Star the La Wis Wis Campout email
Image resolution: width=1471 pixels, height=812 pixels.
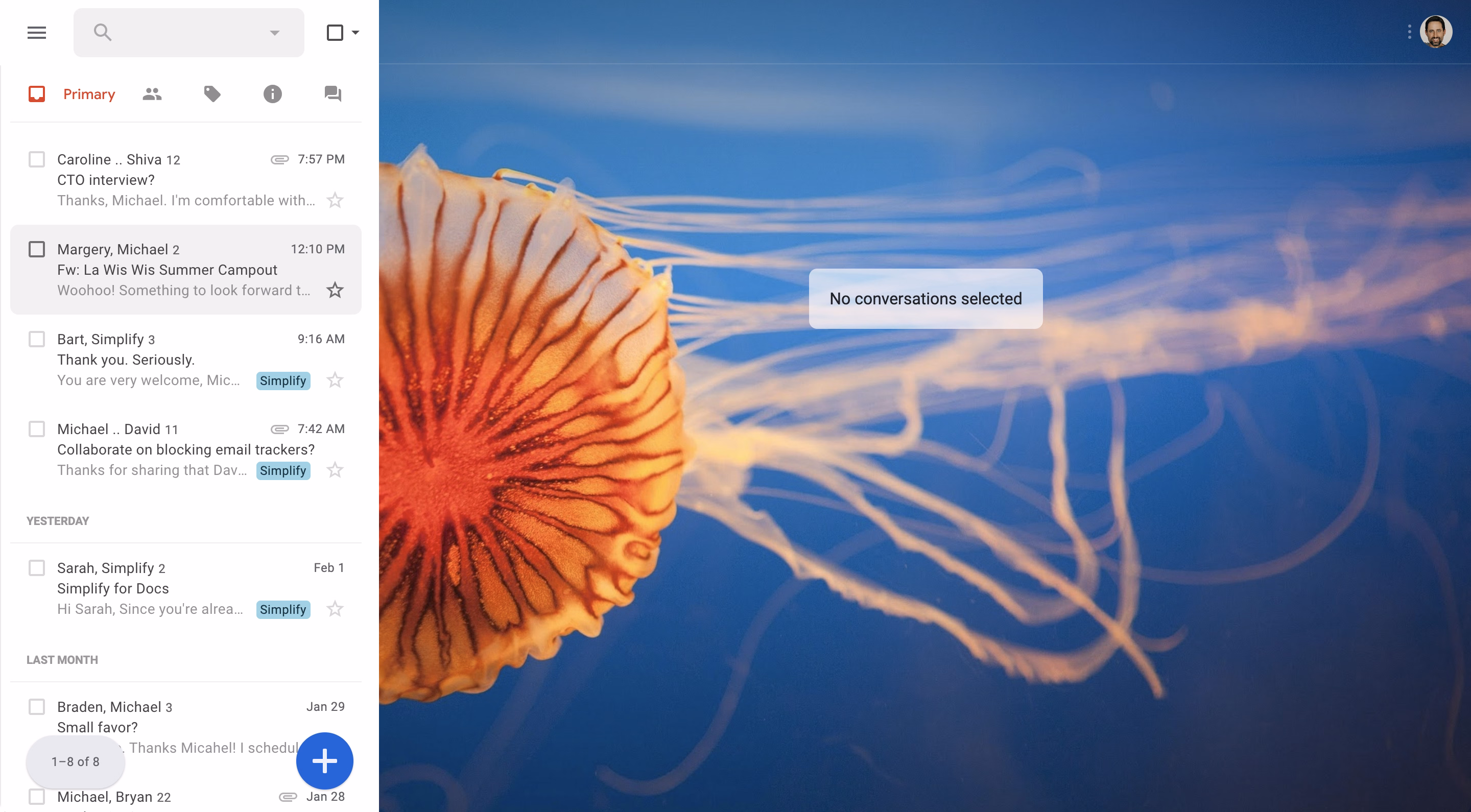335,290
